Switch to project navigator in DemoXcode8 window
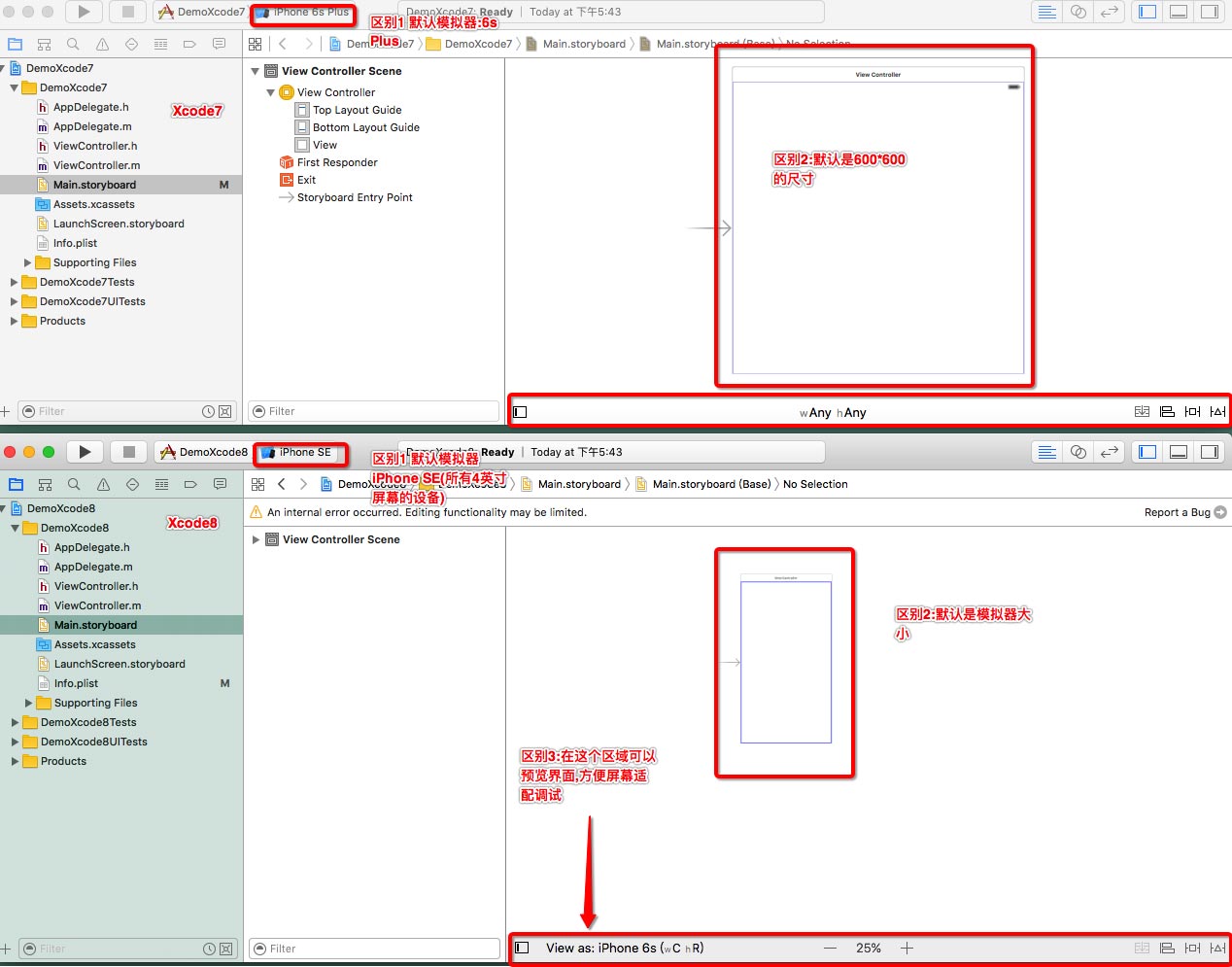The image size is (1232, 967). pos(16,484)
